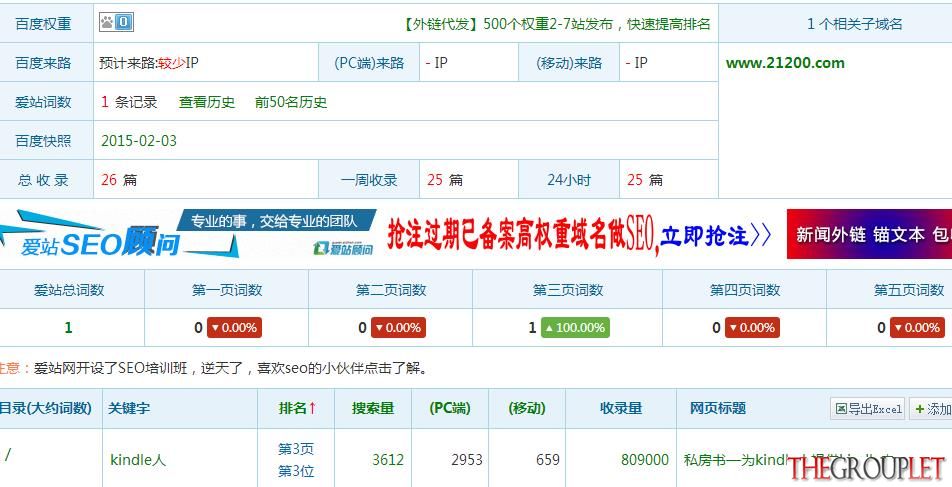
Task: Open the SEO培训班 notice link
Action: 231,368
